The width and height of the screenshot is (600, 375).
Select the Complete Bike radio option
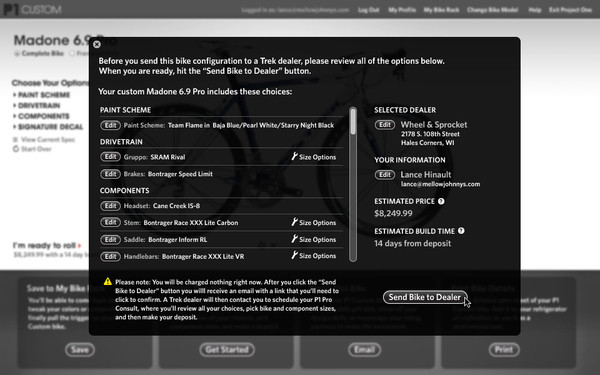tap(16, 54)
